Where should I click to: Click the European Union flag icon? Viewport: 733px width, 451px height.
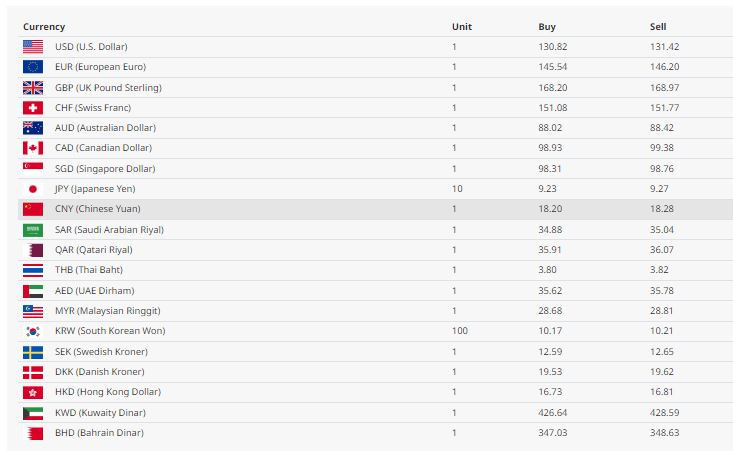[33, 67]
